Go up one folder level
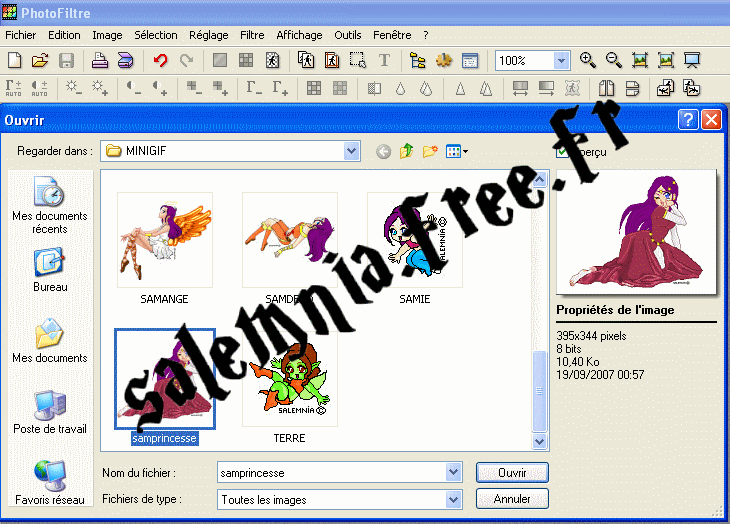Viewport: 730px width, 524px height. click(x=407, y=152)
